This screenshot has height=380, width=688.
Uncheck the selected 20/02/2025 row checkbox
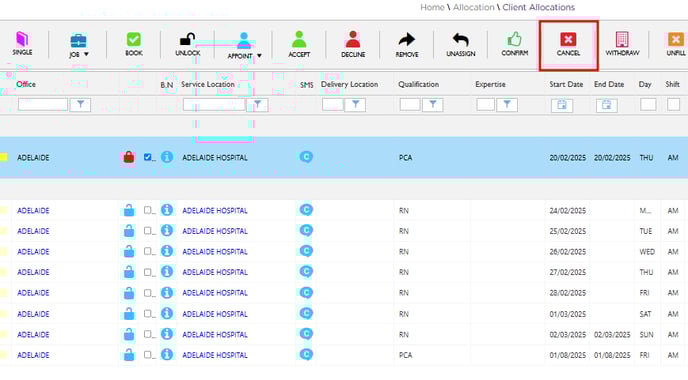click(x=147, y=157)
